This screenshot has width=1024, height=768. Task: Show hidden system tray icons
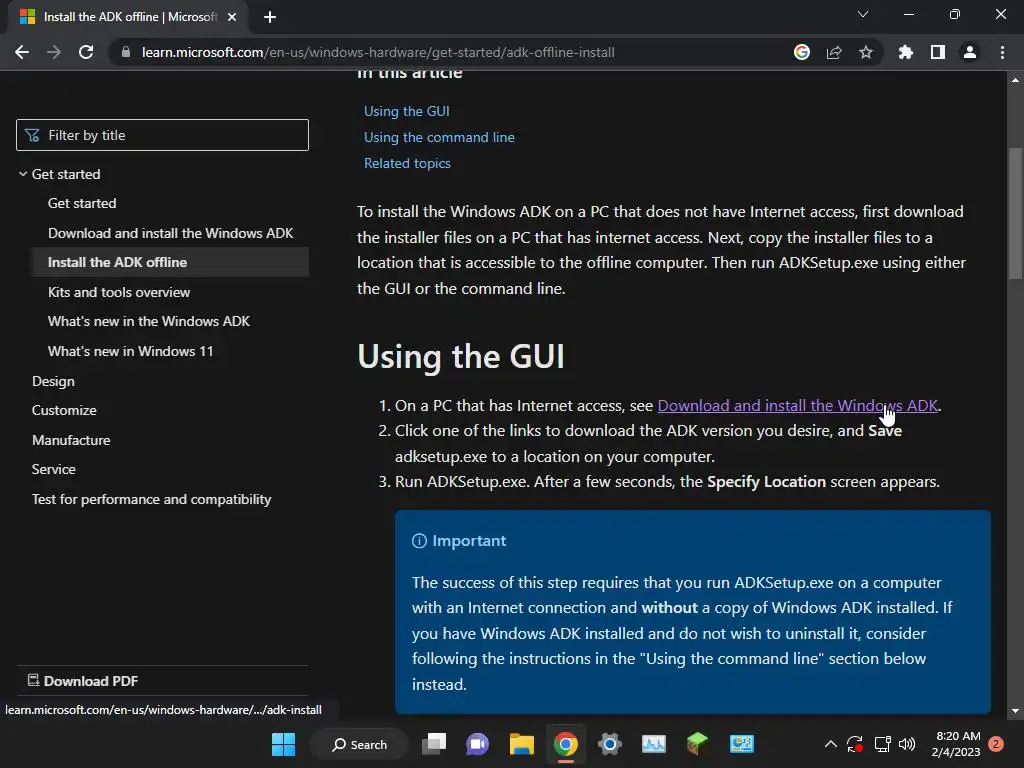click(x=831, y=744)
